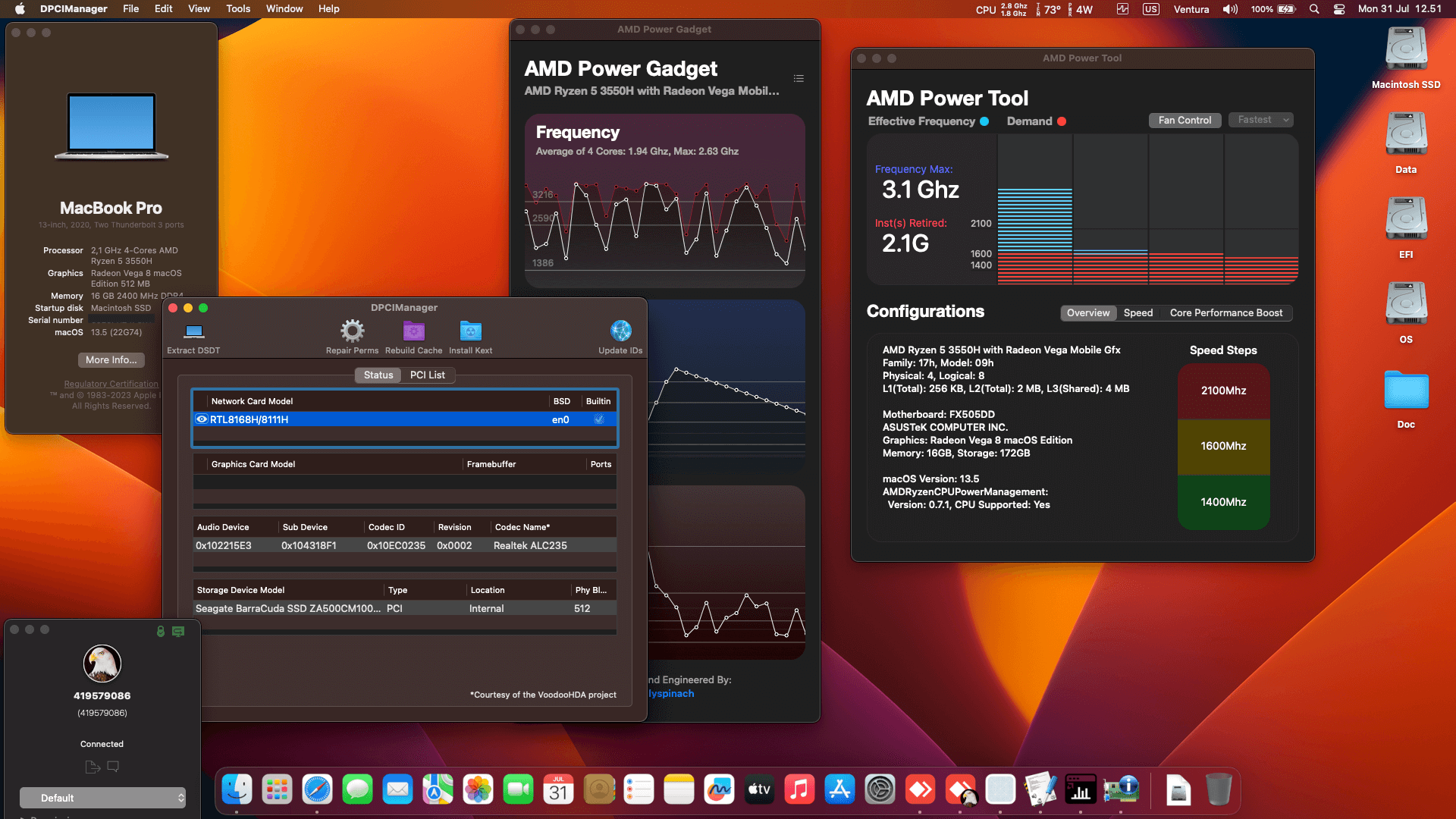Open the Tools menu in menu bar
The height and width of the screenshot is (819, 1456).
[x=238, y=9]
